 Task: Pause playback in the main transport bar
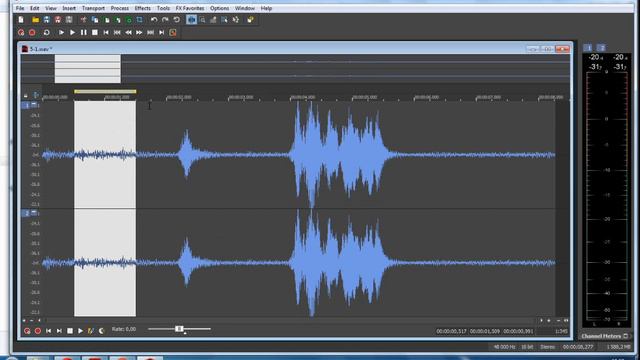[84, 32]
